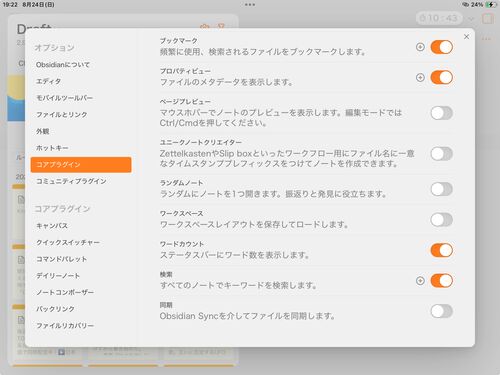Open Bookmarks plugin options plus icon
This screenshot has width=500, height=375.
[420, 47]
